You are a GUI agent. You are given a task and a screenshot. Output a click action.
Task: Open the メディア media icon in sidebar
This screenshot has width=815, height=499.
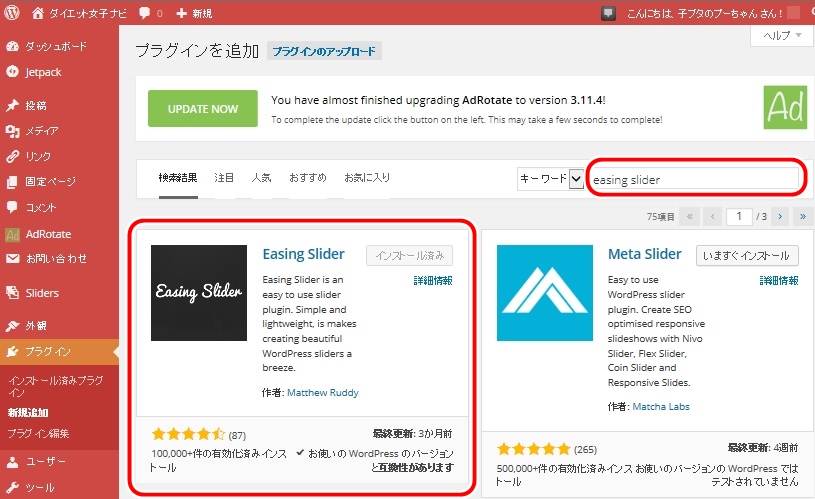point(12,131)
